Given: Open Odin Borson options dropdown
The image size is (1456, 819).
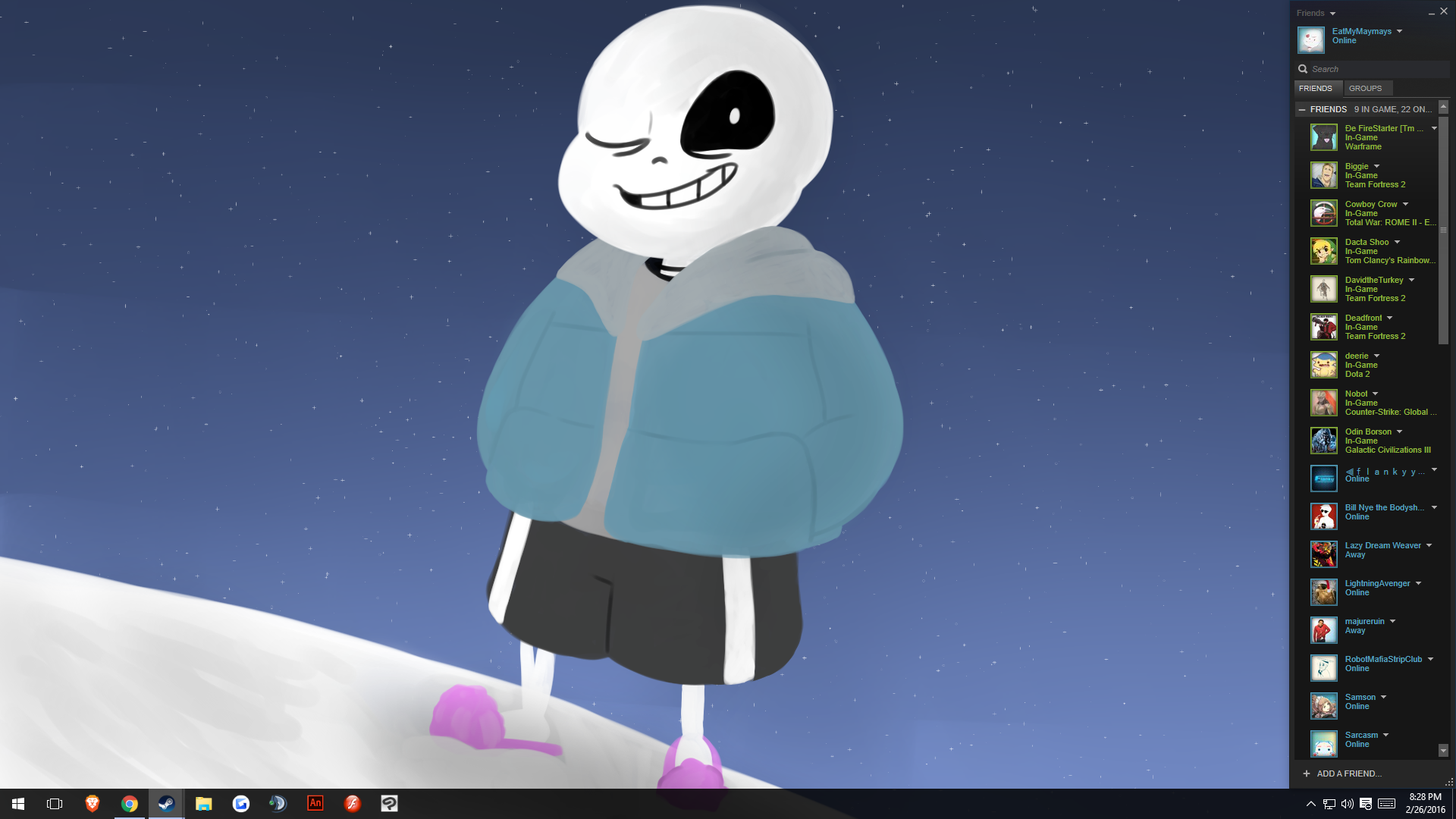Looking at the screenshot, I should pyautogui.click(x=1399, y=431).
